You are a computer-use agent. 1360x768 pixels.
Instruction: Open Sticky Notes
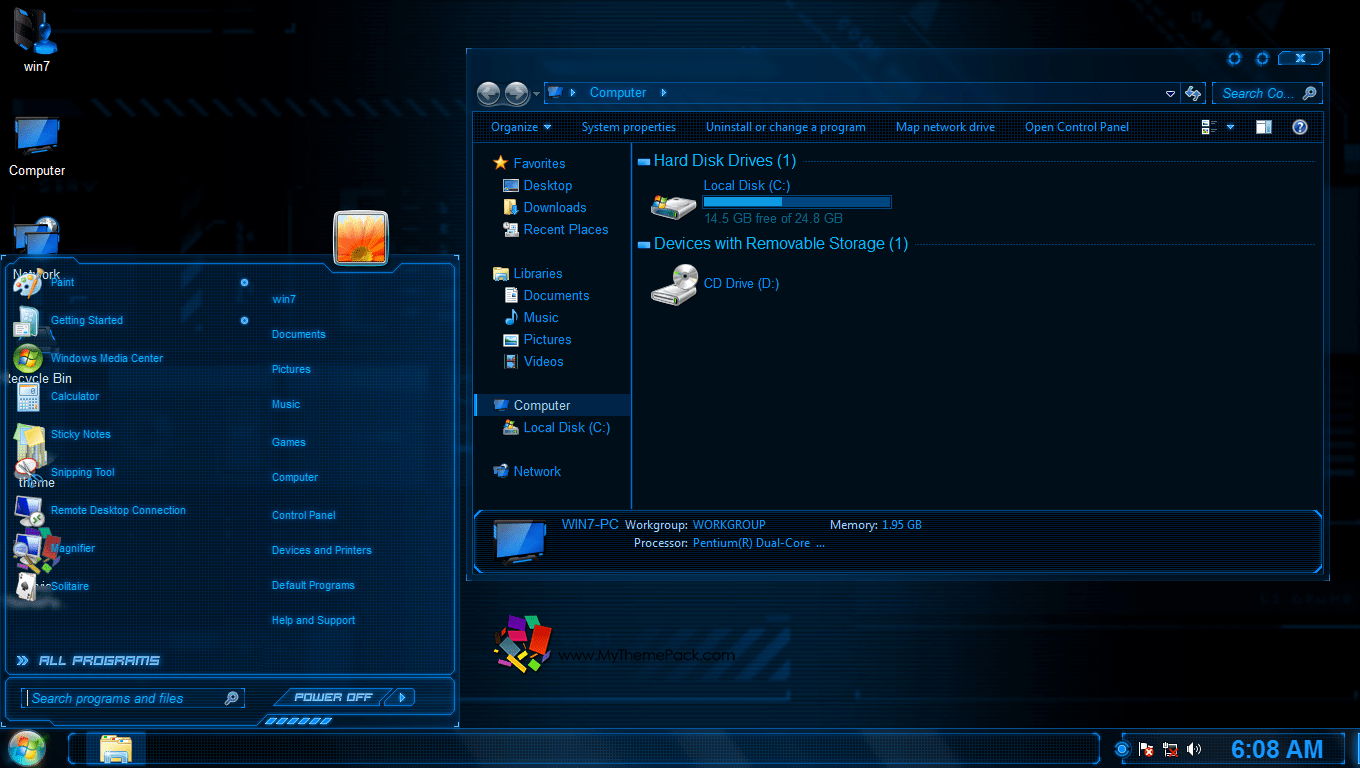tap(80, 434)
